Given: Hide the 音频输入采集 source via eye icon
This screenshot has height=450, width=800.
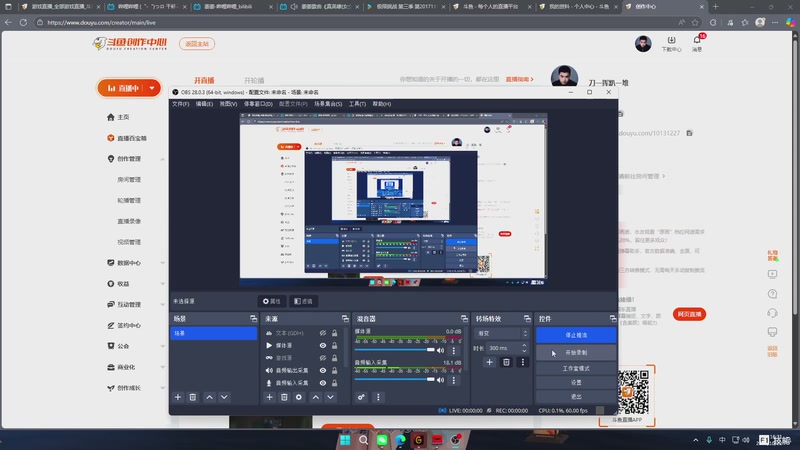Looking at the screenshot, I should pyautogui.click(x=323, y=383).
